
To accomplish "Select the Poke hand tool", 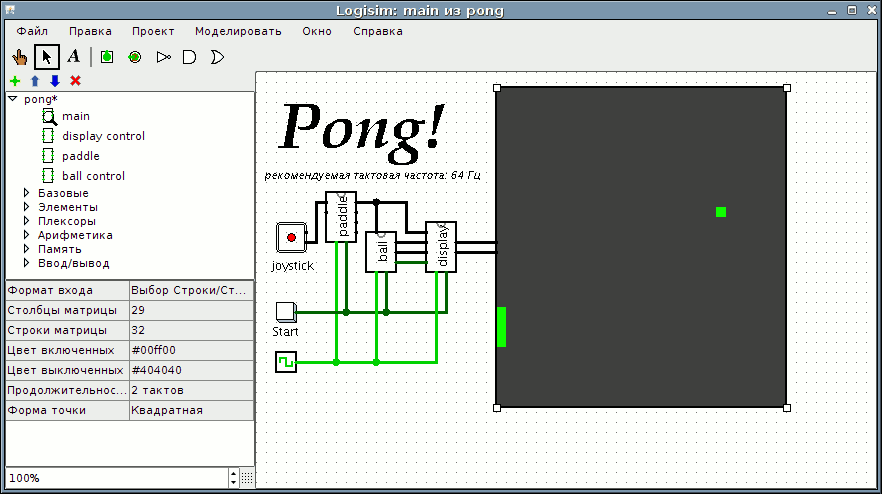I will click(x=20, y=57).
